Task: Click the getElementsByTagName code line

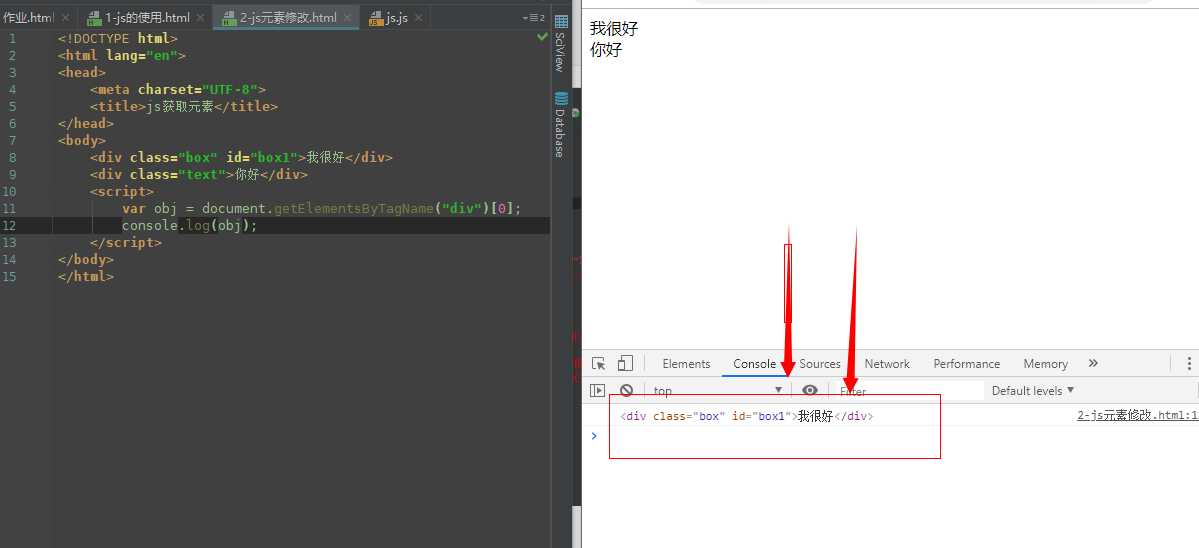Action: tap(321, 209)
